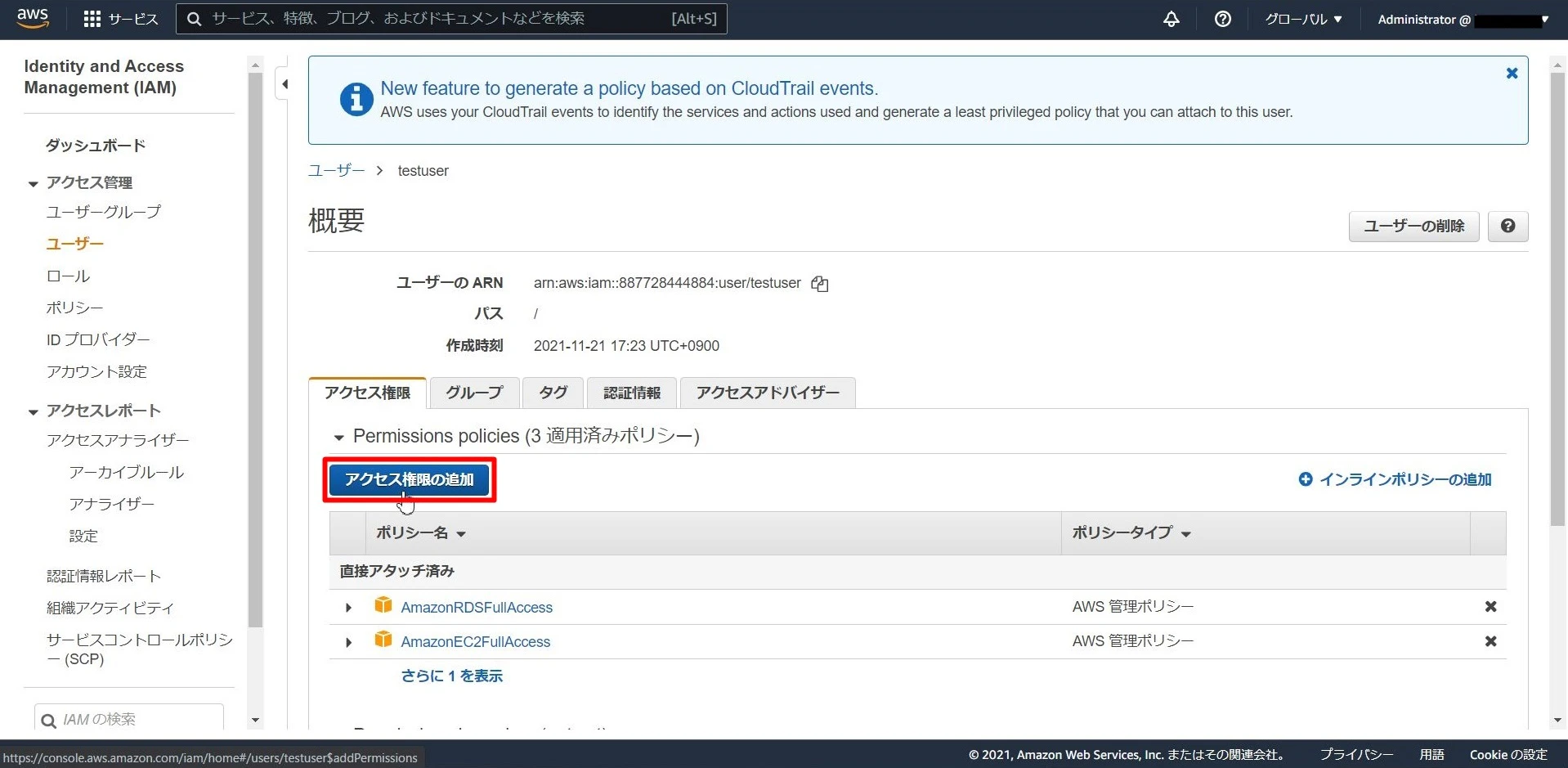The image size is (1568, 768).
Task: Open ユーザー in the sidebar
Action: click(75, 244)
